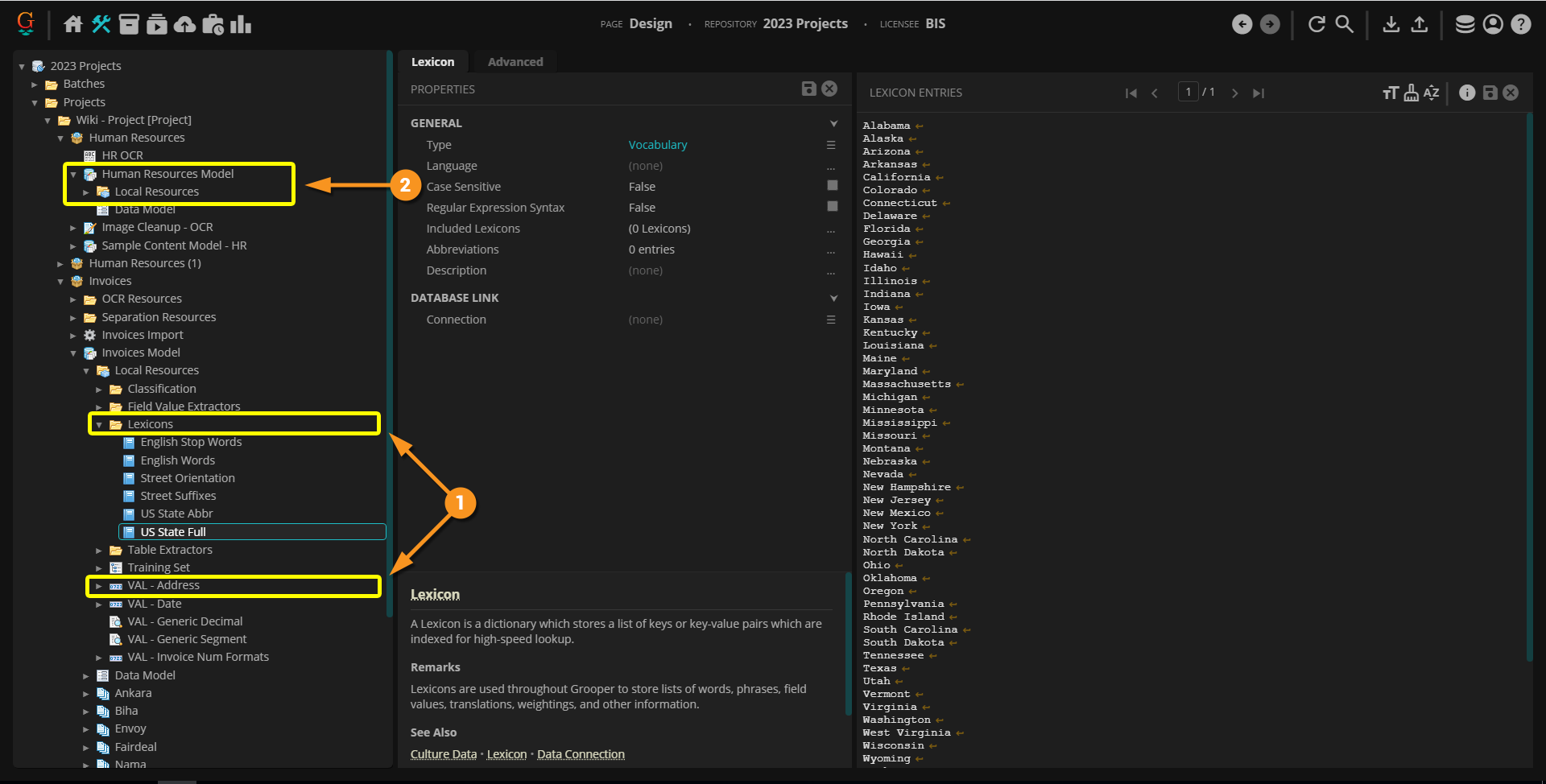Open the Home page icon

click(73, 24)
